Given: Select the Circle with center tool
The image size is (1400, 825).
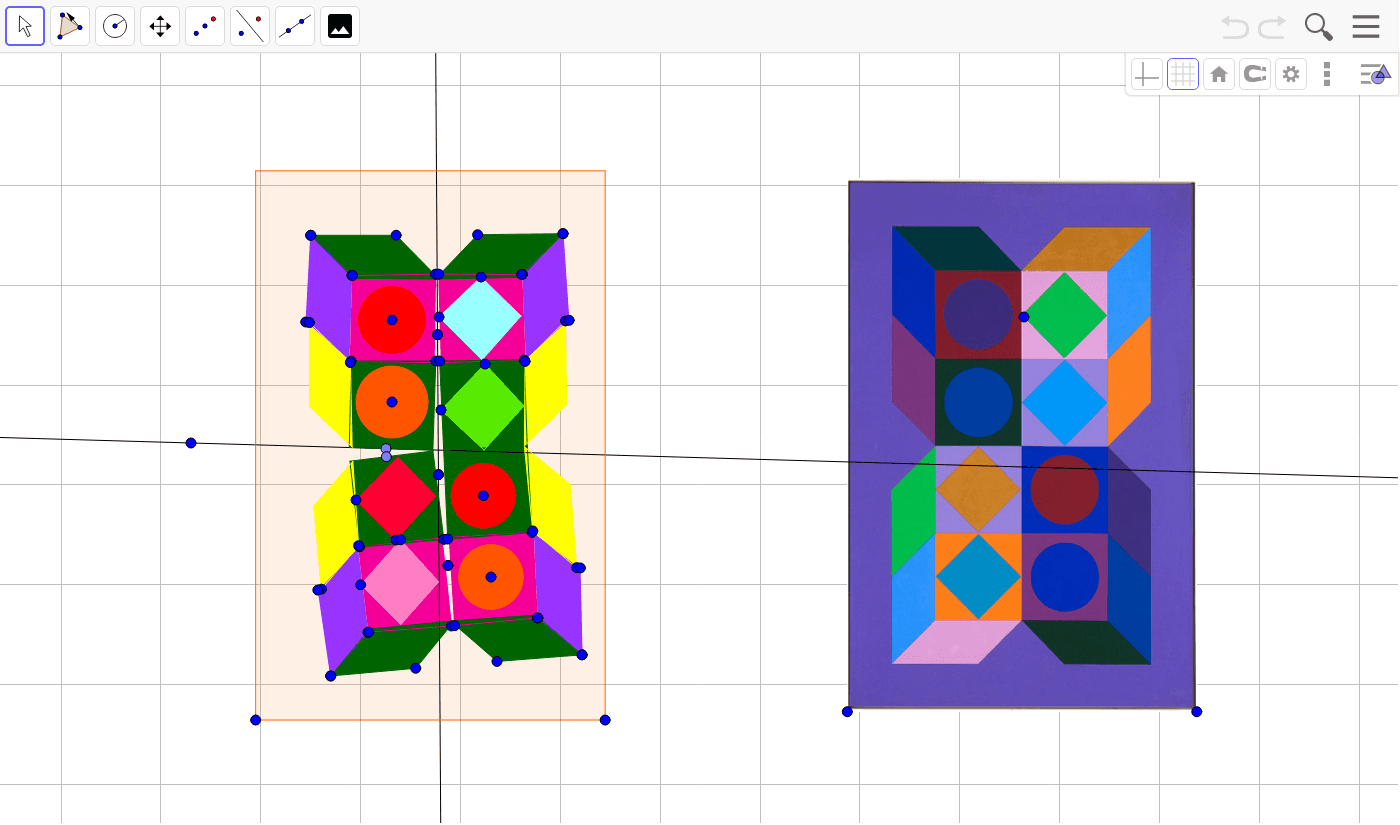Looking at the screenshot, I should point(115,26).
